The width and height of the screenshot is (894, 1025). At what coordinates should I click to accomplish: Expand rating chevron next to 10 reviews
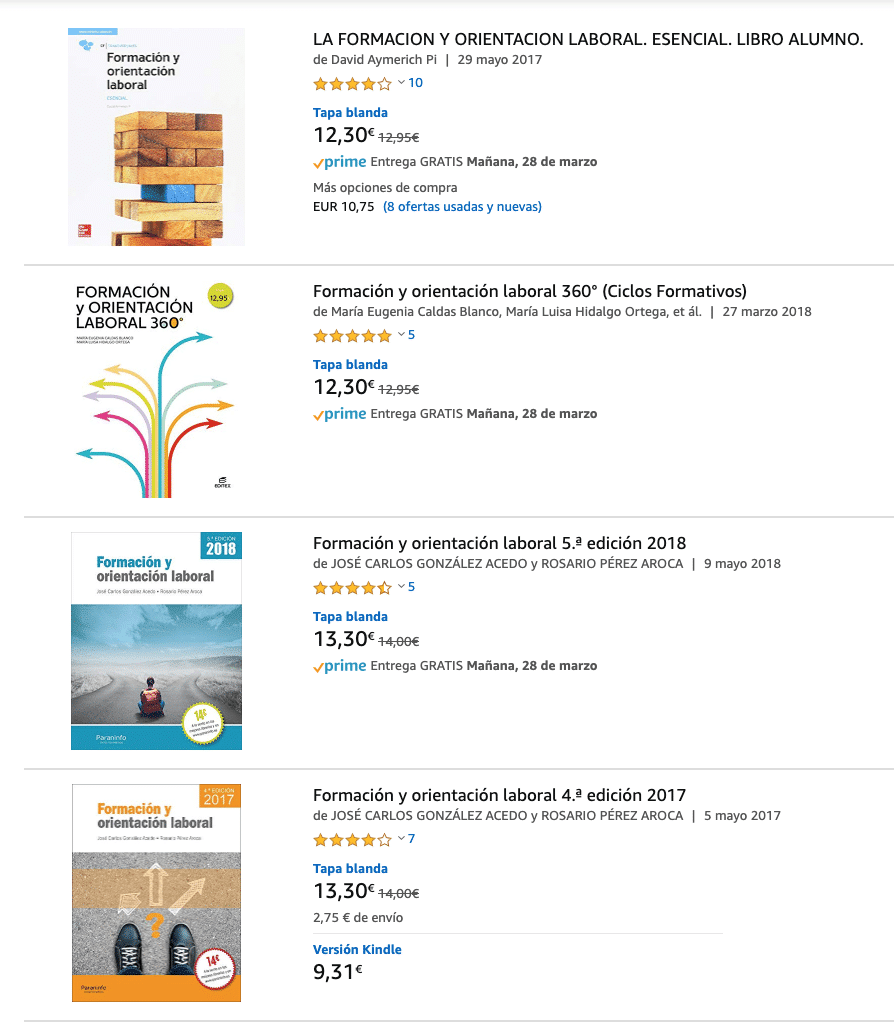pos(401,83)
